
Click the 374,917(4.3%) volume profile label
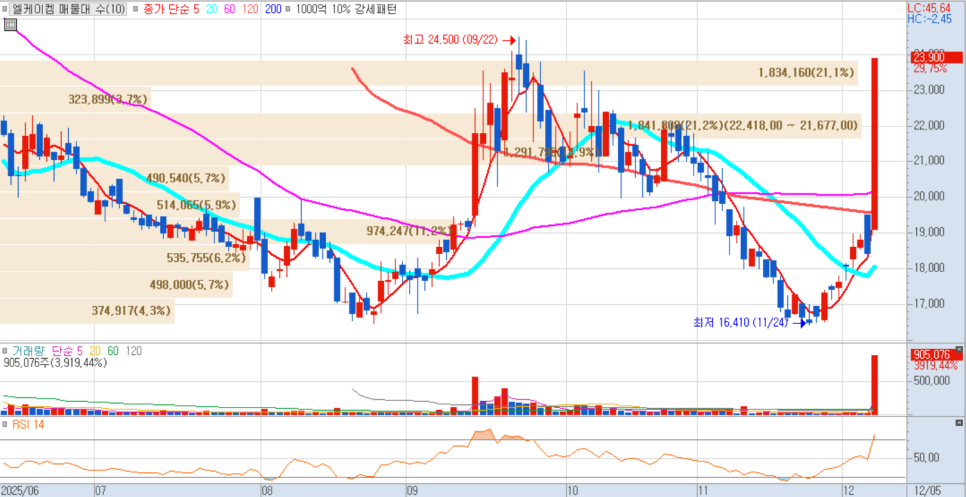coord(132,311)
